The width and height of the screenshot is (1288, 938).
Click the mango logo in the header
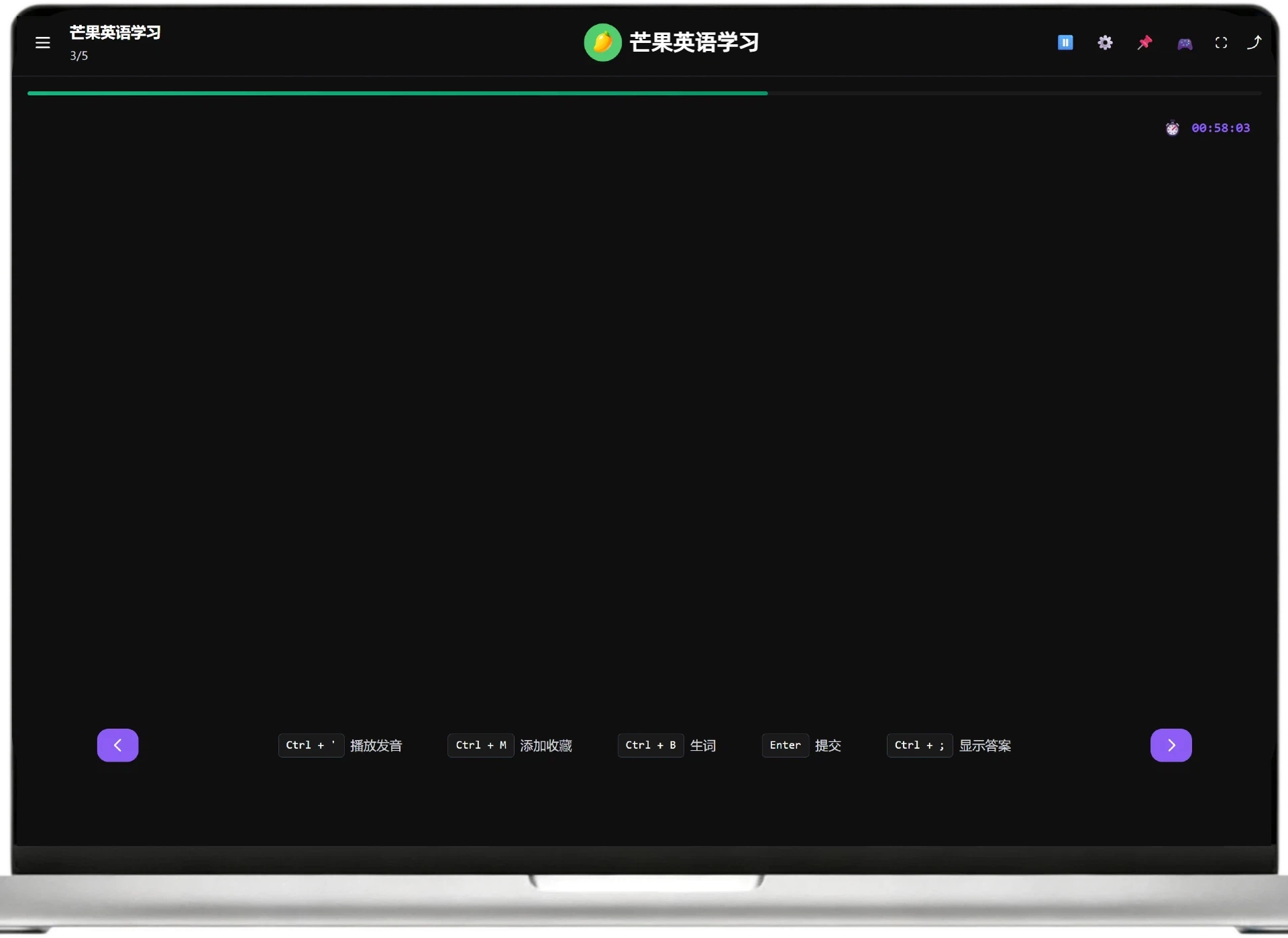[x=602, y=42]
